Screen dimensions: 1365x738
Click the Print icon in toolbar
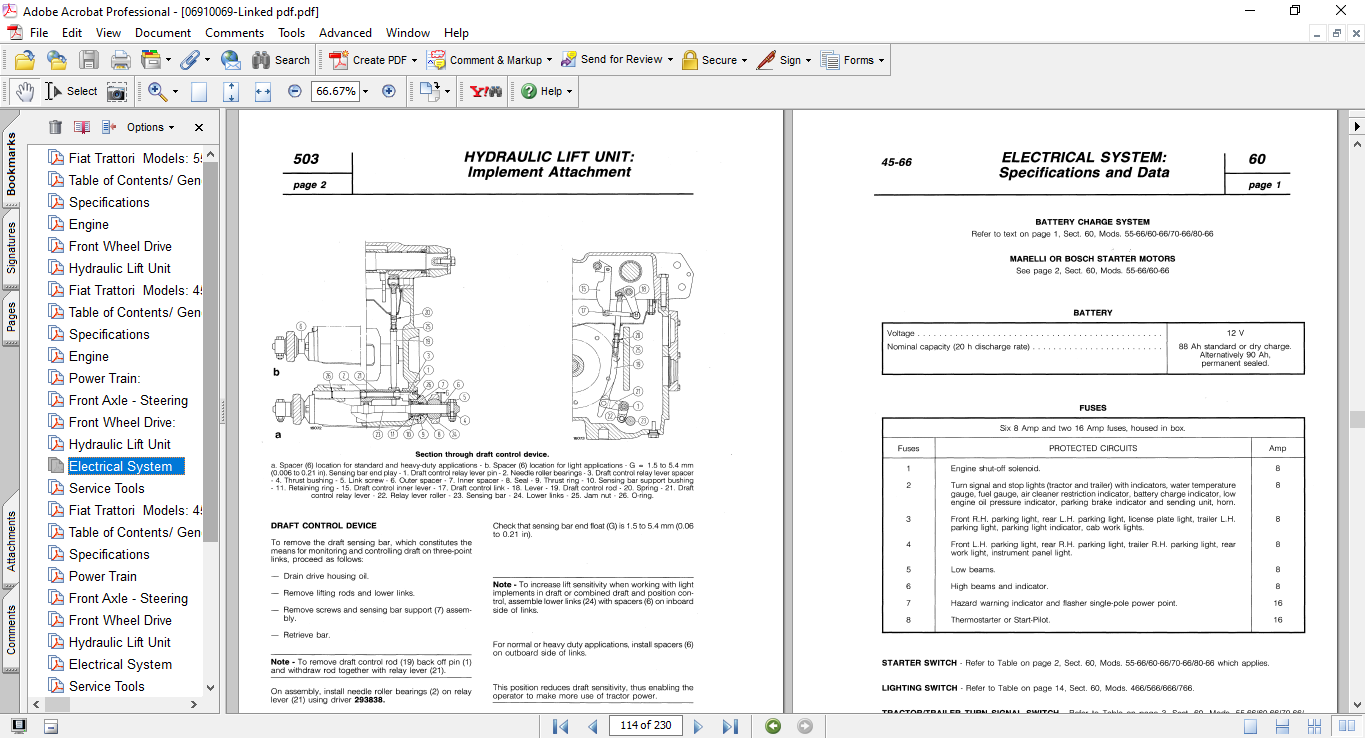point(120,60)
